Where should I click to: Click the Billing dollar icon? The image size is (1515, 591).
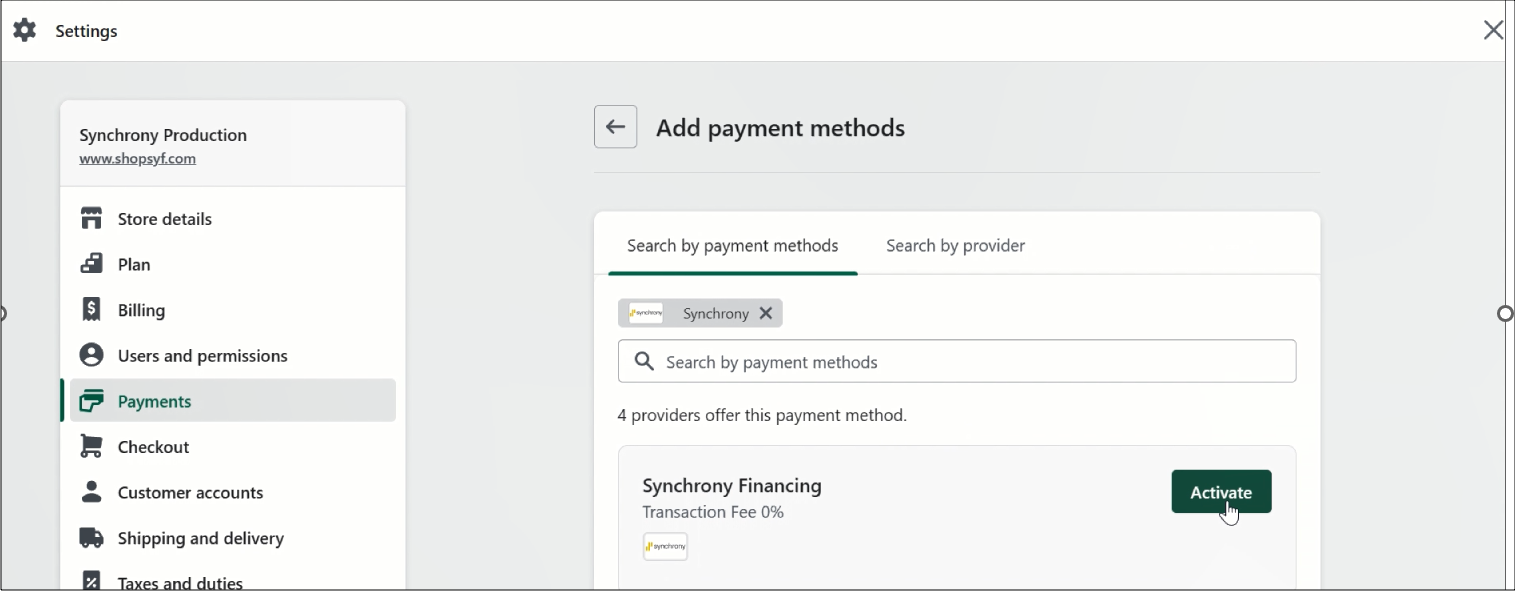(92, 310)
